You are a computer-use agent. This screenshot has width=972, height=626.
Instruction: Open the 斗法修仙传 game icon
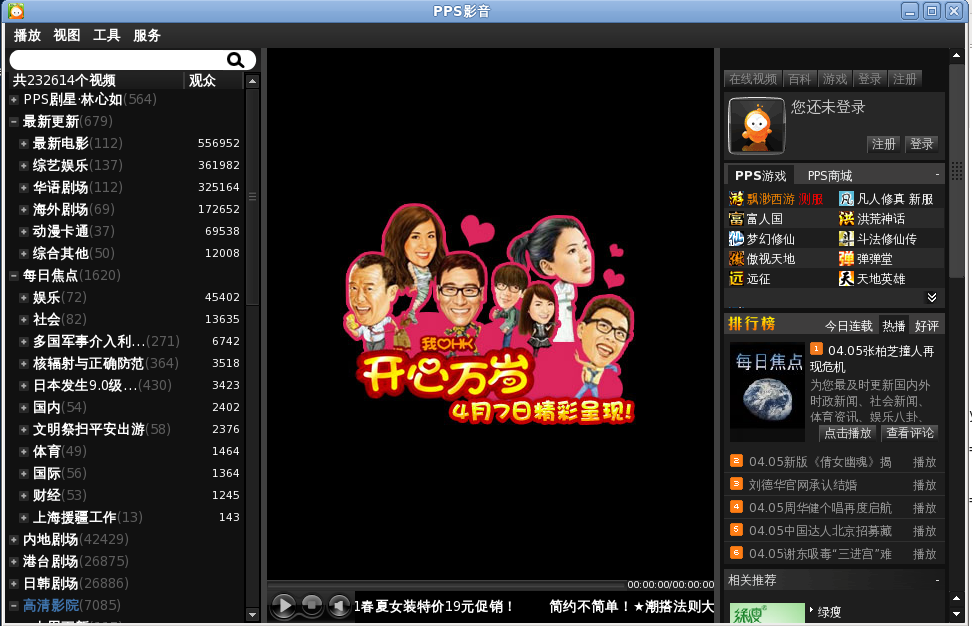pyautogui.click(x=846, y=239)
